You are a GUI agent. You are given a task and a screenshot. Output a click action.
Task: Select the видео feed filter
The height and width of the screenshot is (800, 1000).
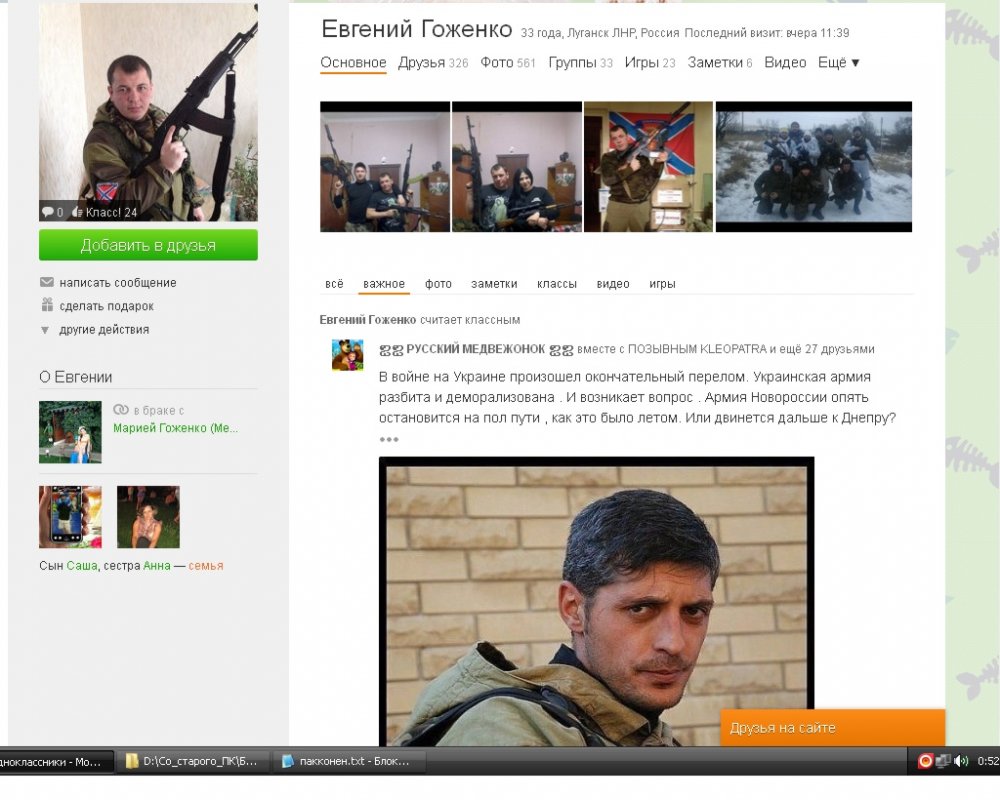point(613,284)
